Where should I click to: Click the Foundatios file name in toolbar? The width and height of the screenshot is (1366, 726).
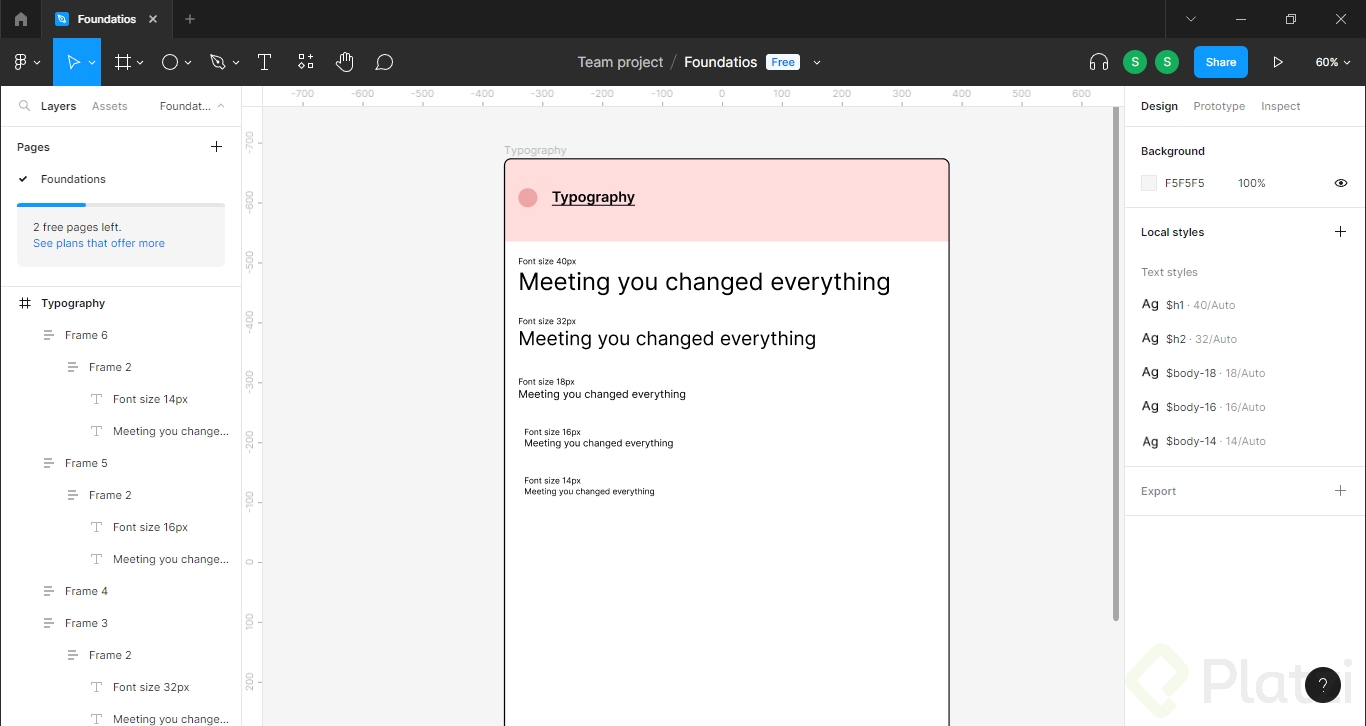[720, 62]
